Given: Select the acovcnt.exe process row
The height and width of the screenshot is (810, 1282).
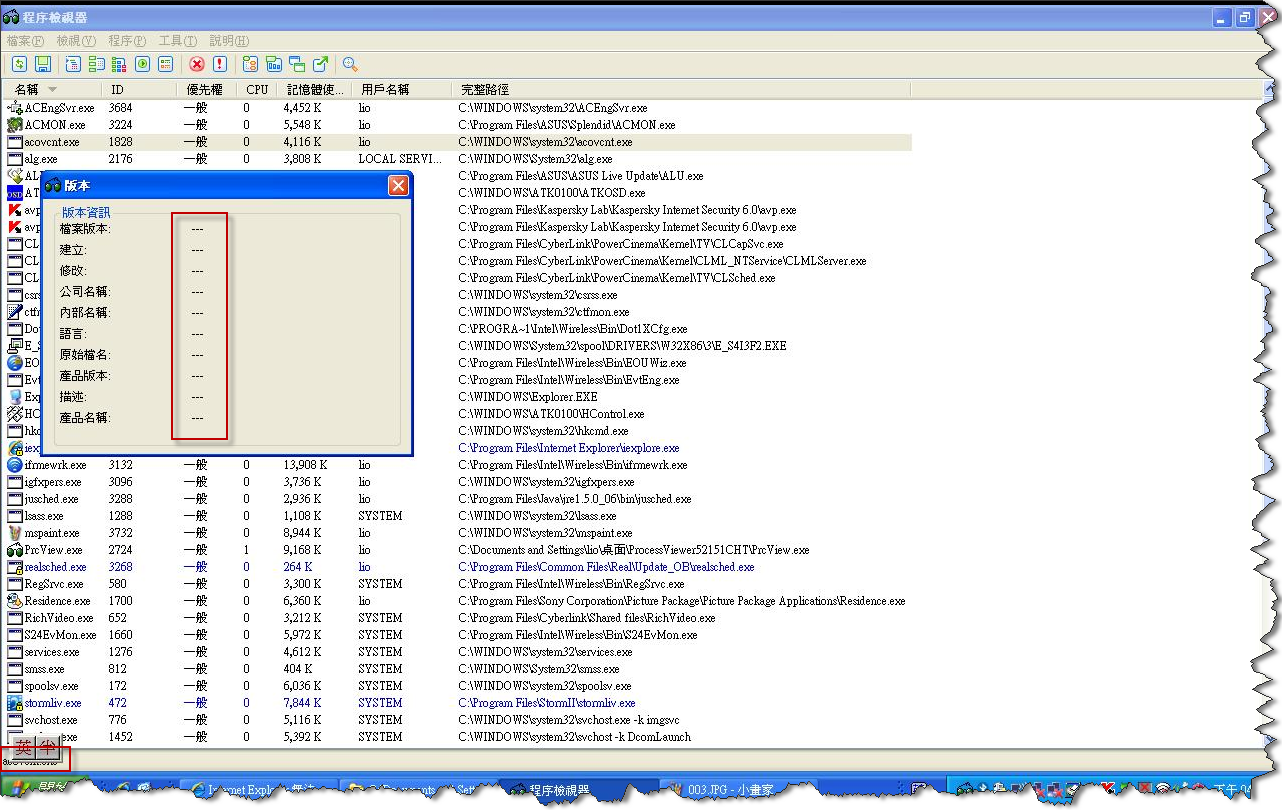Looking at the screenshot, I should click(x=458, y=142).
